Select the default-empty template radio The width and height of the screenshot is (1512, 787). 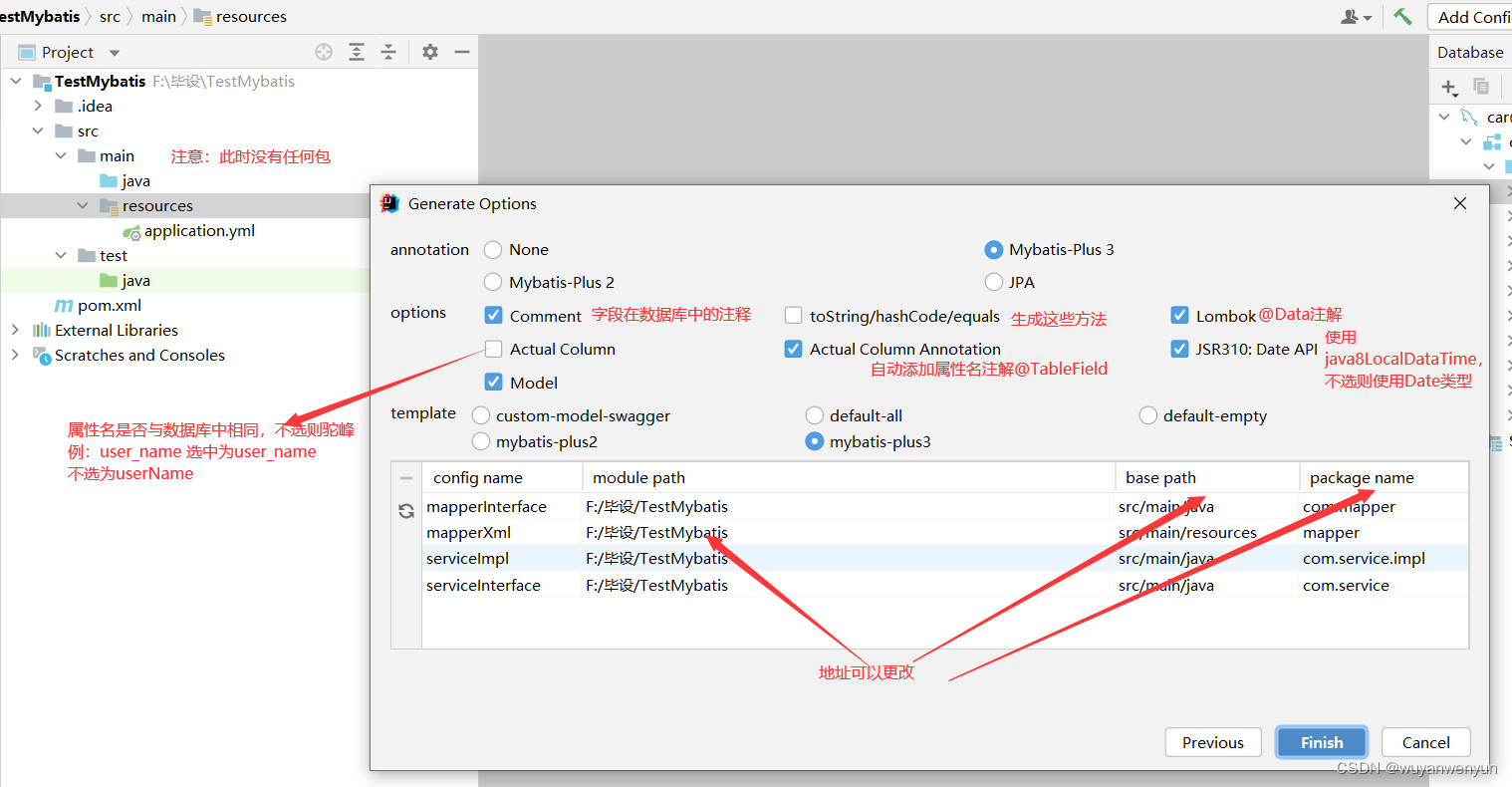coord(1148,415)
